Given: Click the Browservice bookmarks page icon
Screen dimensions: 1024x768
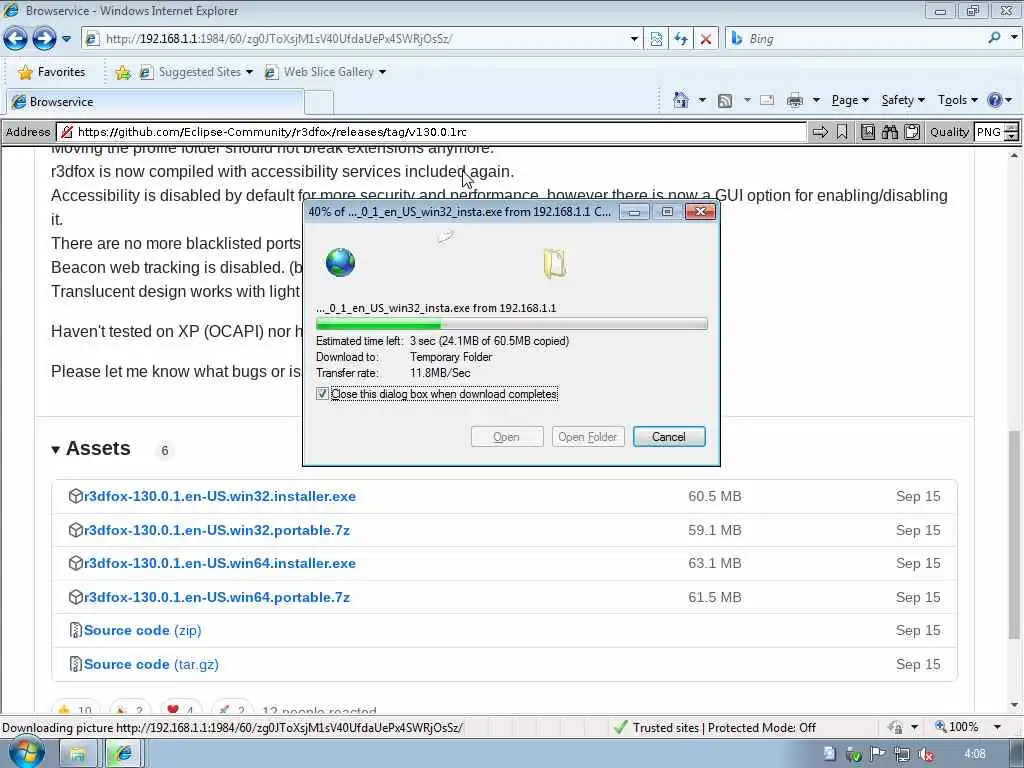Looking at the screenshot, I should pyautogui.click(x=867, y=133).
